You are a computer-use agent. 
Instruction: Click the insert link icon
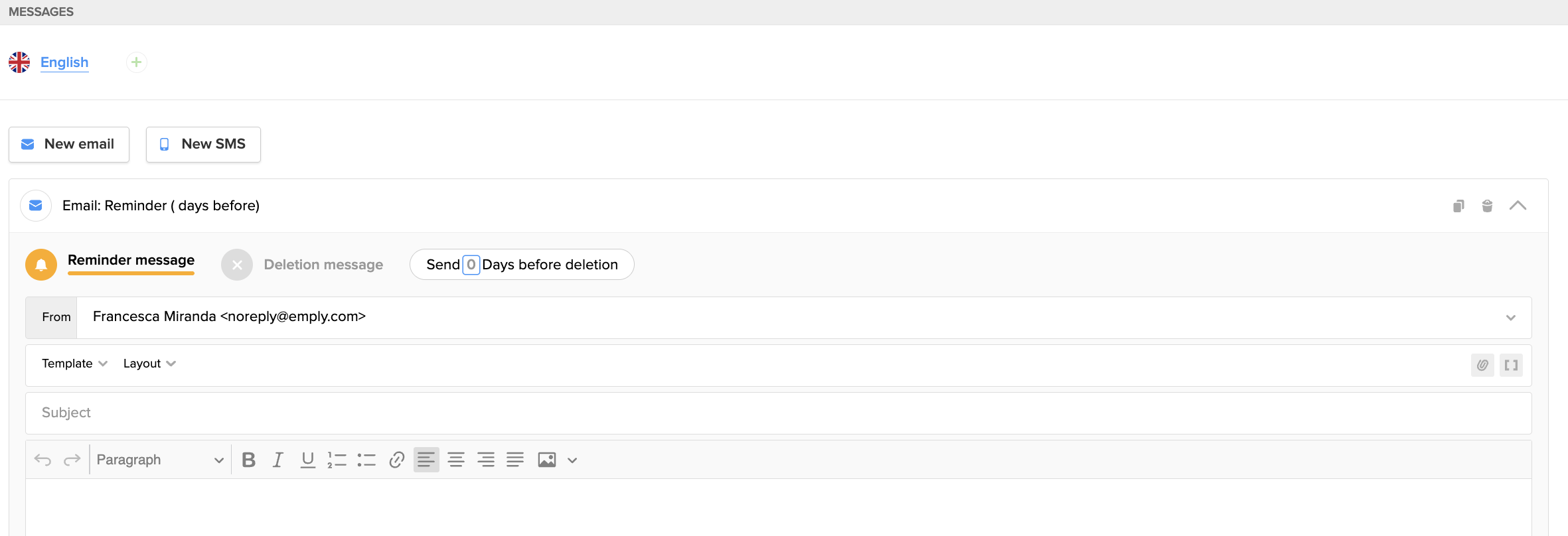(x=396, y=460)
